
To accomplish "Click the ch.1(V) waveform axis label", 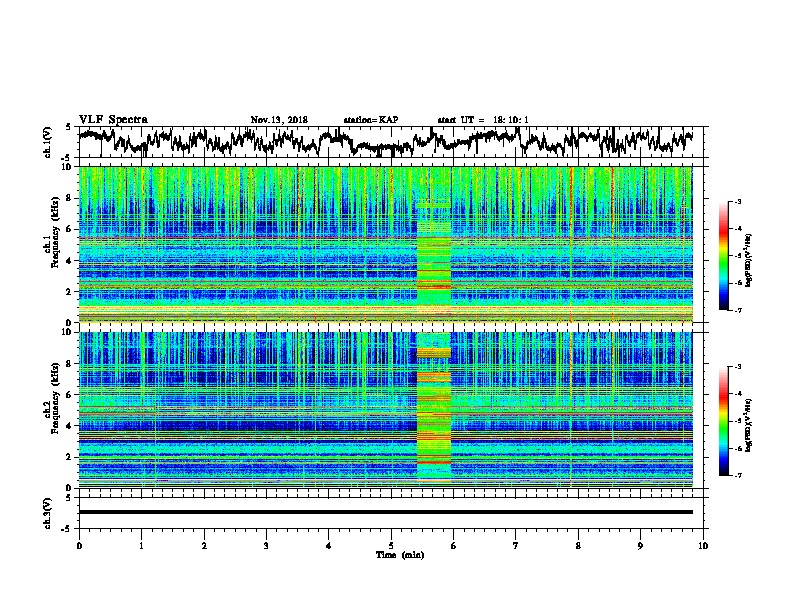I will pyautogui.click(x=47, y=142).
